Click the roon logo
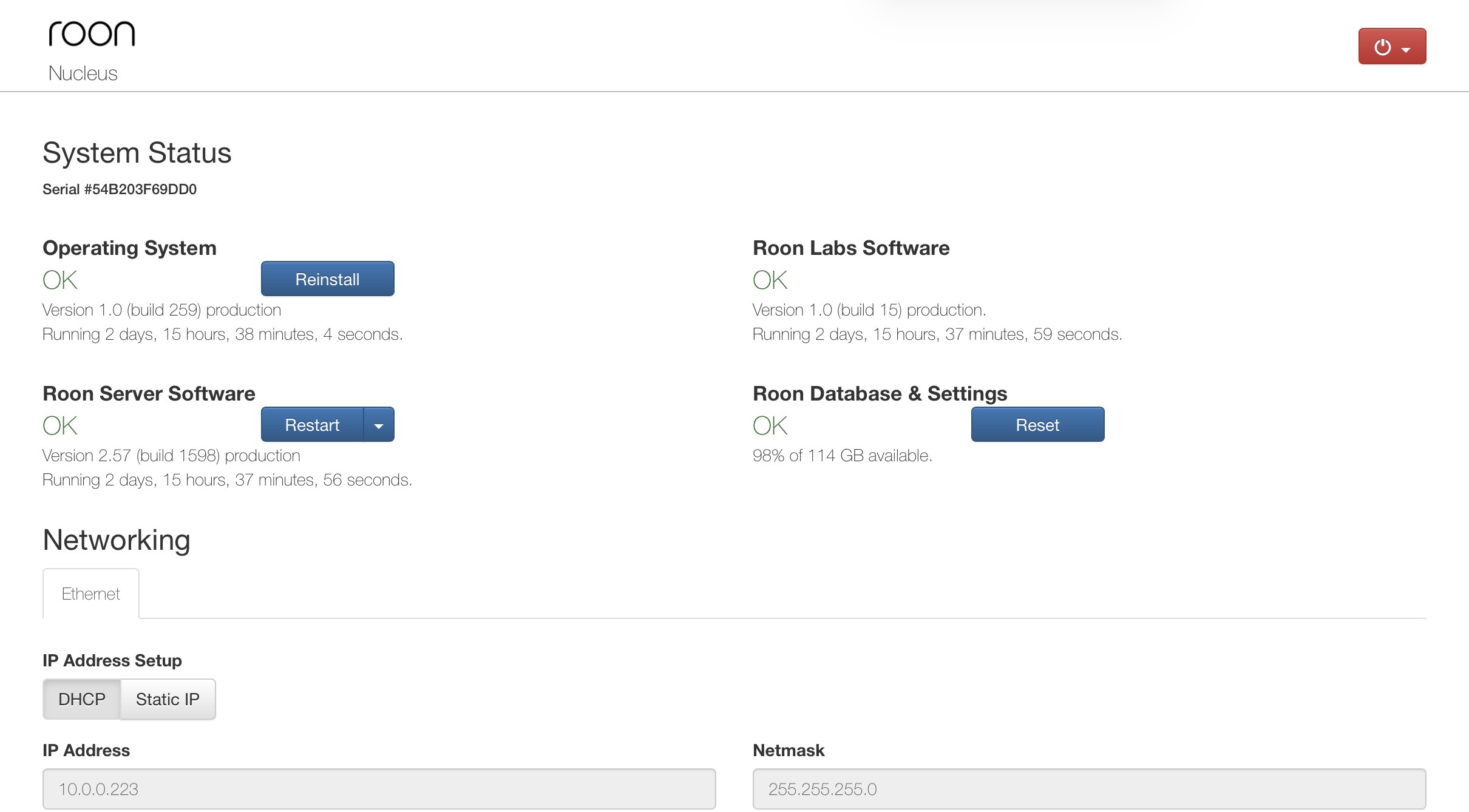 pos(92,33)
